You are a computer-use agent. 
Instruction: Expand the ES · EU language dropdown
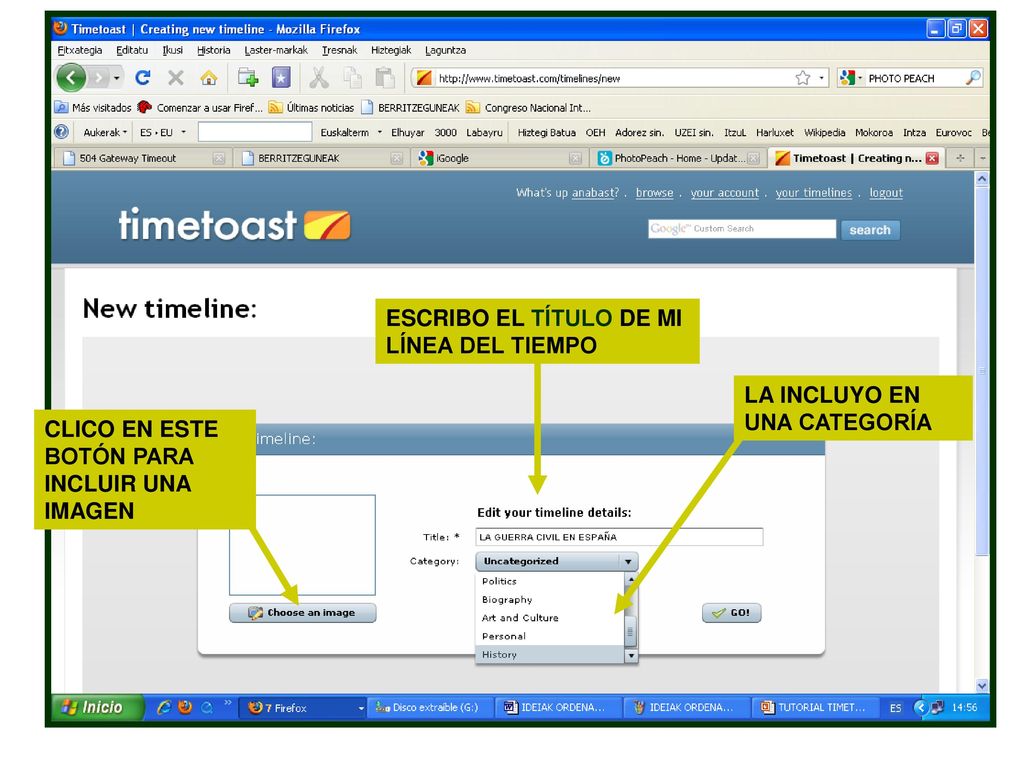(x=163, y=132)
